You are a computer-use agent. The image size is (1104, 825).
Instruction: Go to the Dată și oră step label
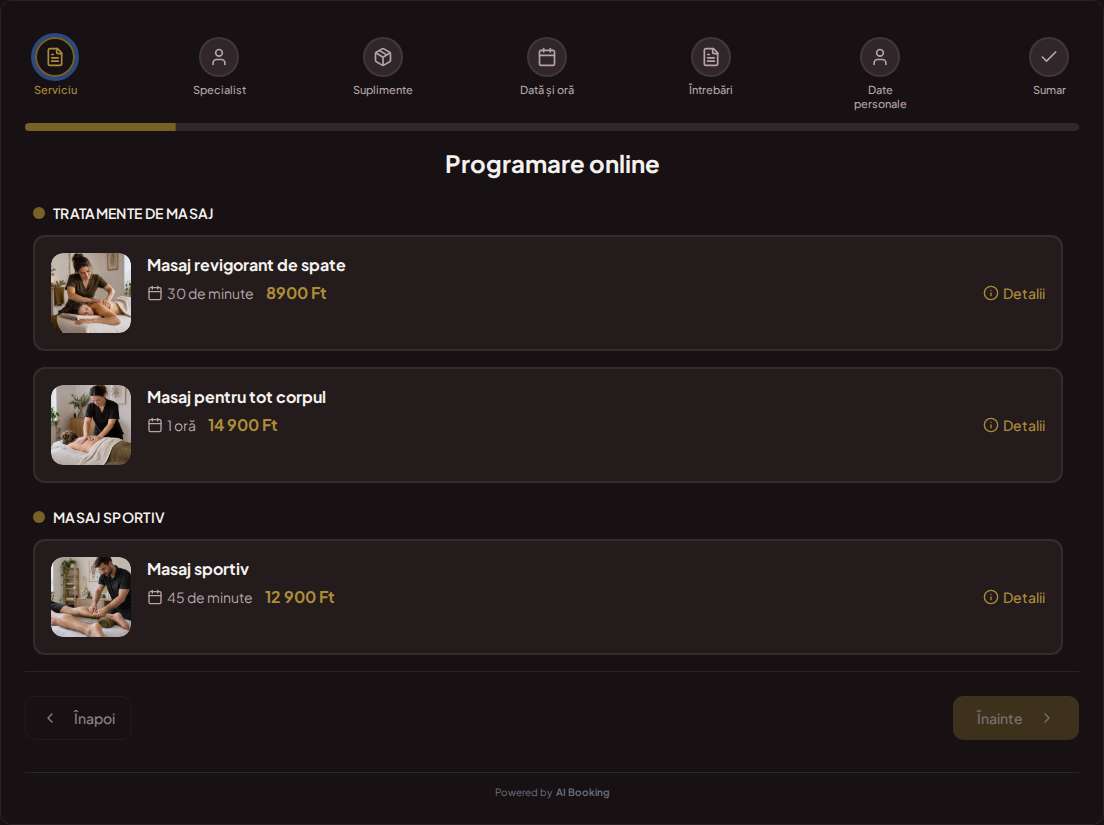point(547,90)
